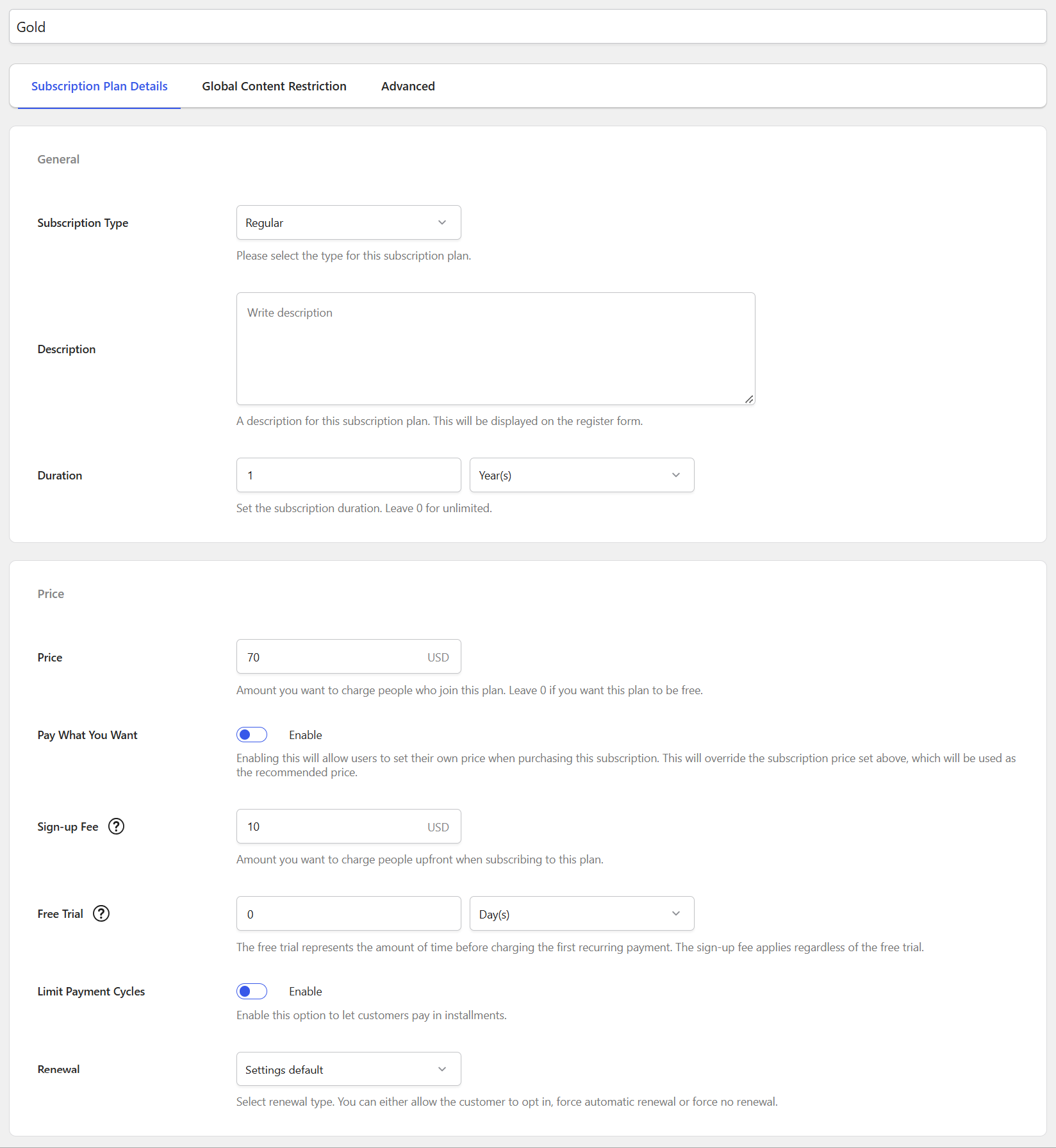Click the Free Trial number field
1056x1148 pixels.
349,913
